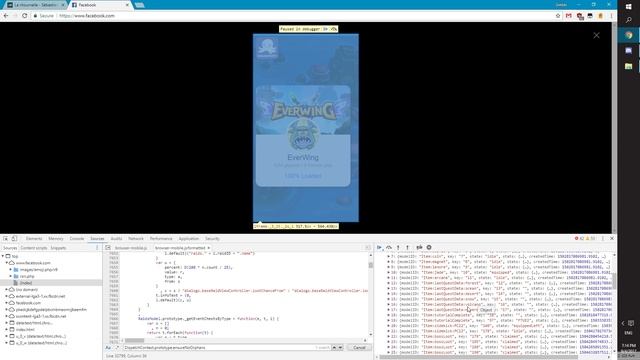Viewport: 640px width, 360px height.
Task: Open the DevTools more options menu
Action: tap(603, 238)
